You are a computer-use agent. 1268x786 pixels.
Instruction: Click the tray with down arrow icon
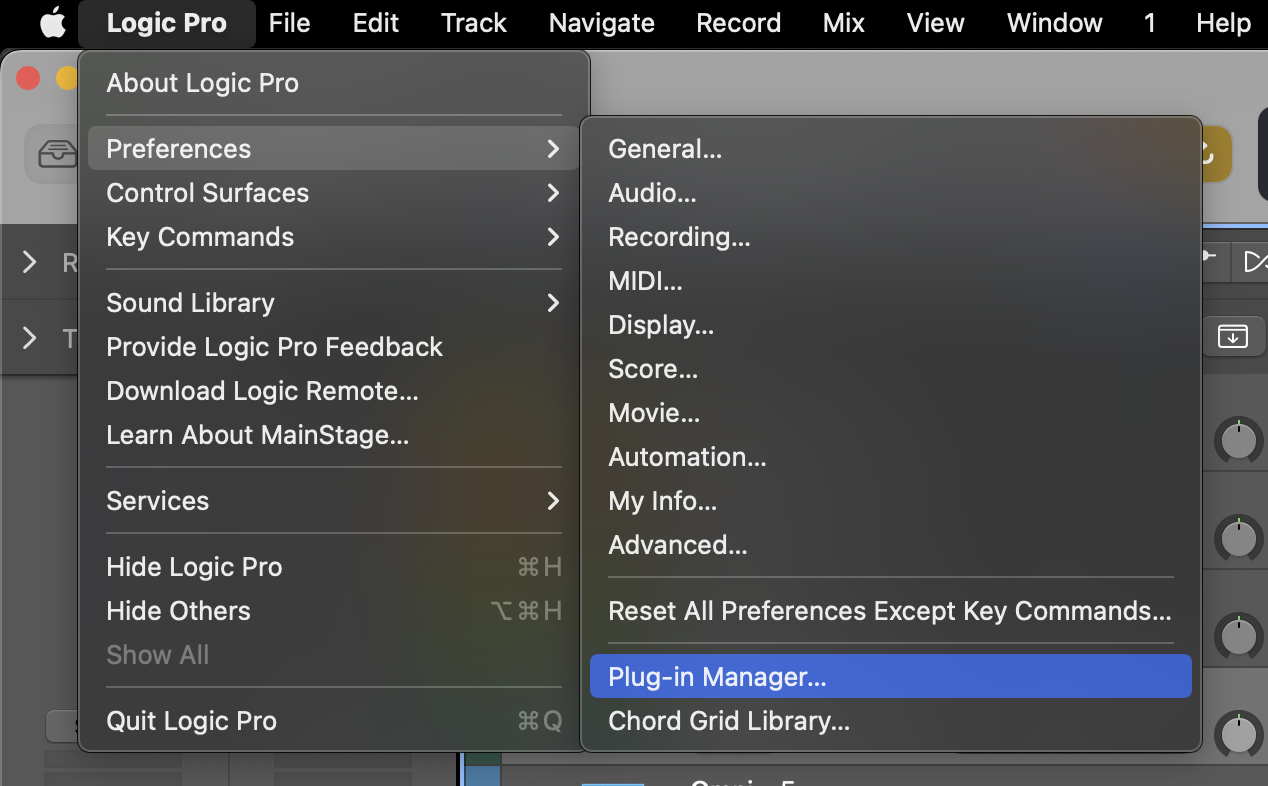pyautogui.click(x=1232, y=336)
